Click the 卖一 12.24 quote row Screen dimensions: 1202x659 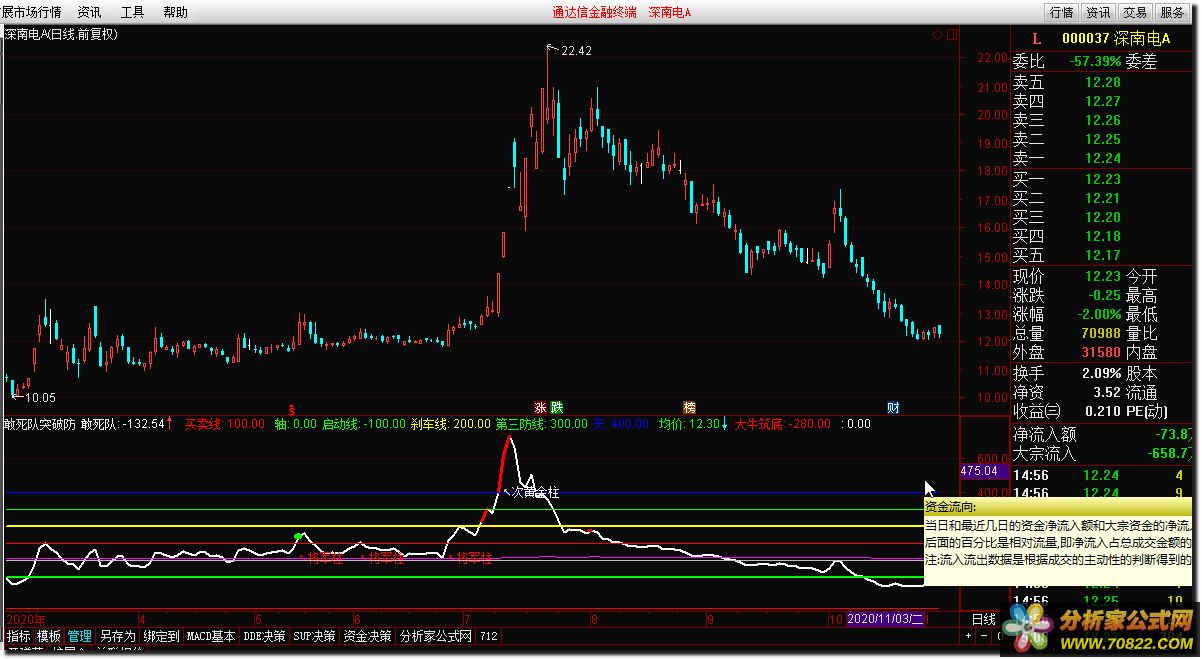[x=1100, y=158]
